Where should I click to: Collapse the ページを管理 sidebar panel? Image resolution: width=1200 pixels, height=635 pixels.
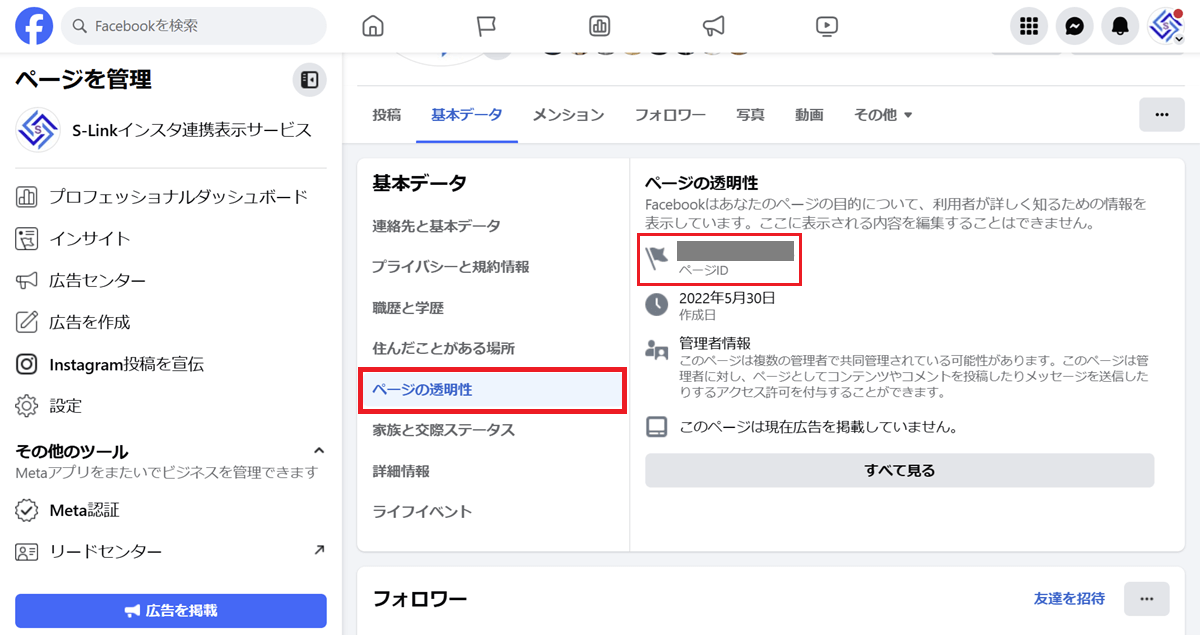(x=309, y=80)
